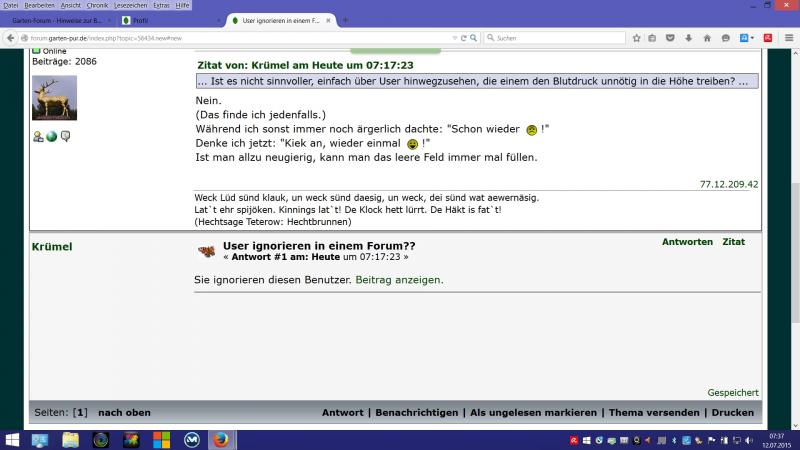Click the browser back arrow button
Image resolution: width=800 pixels, height=450 pixels.
[8, 38]
